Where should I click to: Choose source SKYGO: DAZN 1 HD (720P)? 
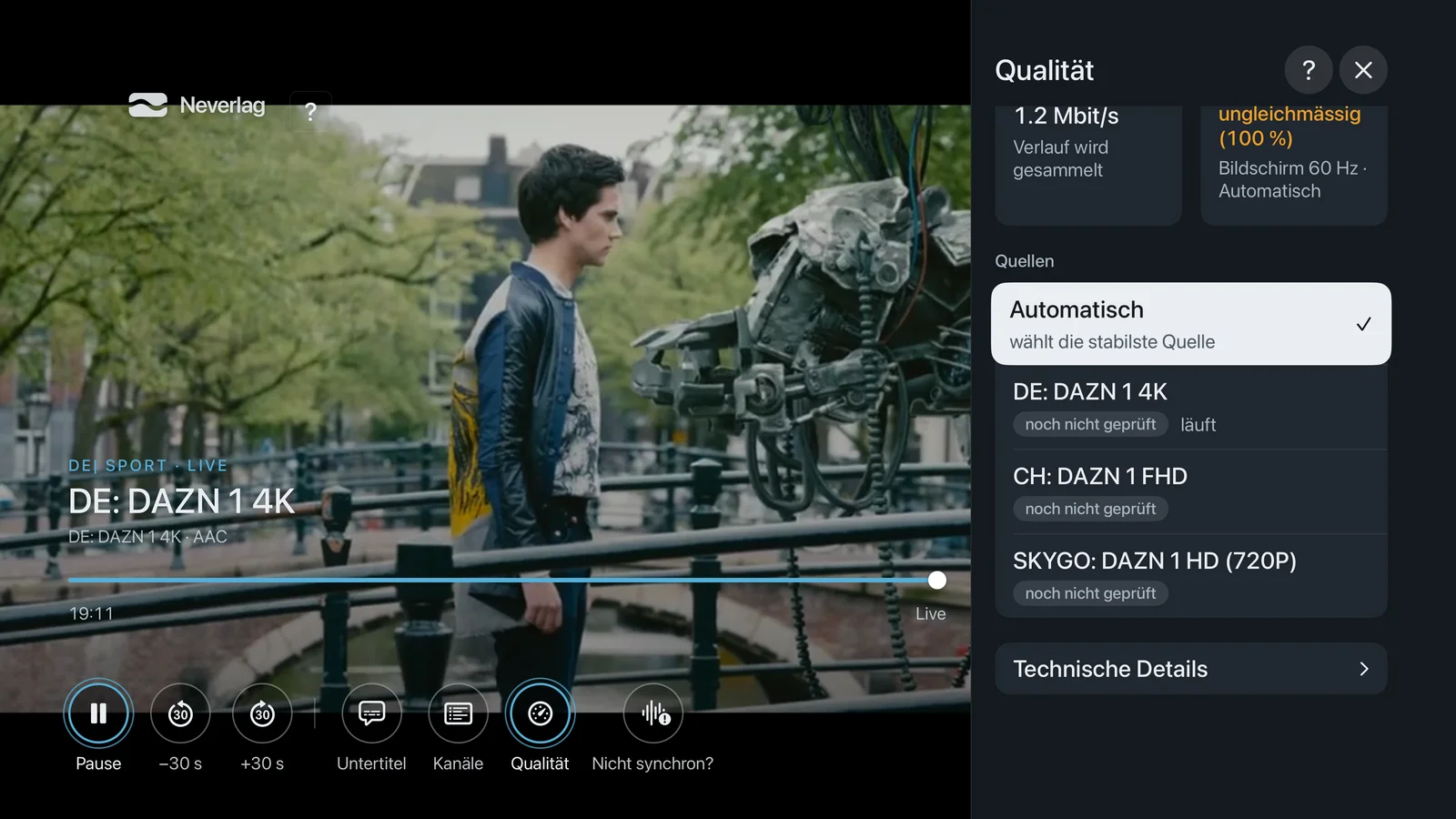click(1191, 576)
